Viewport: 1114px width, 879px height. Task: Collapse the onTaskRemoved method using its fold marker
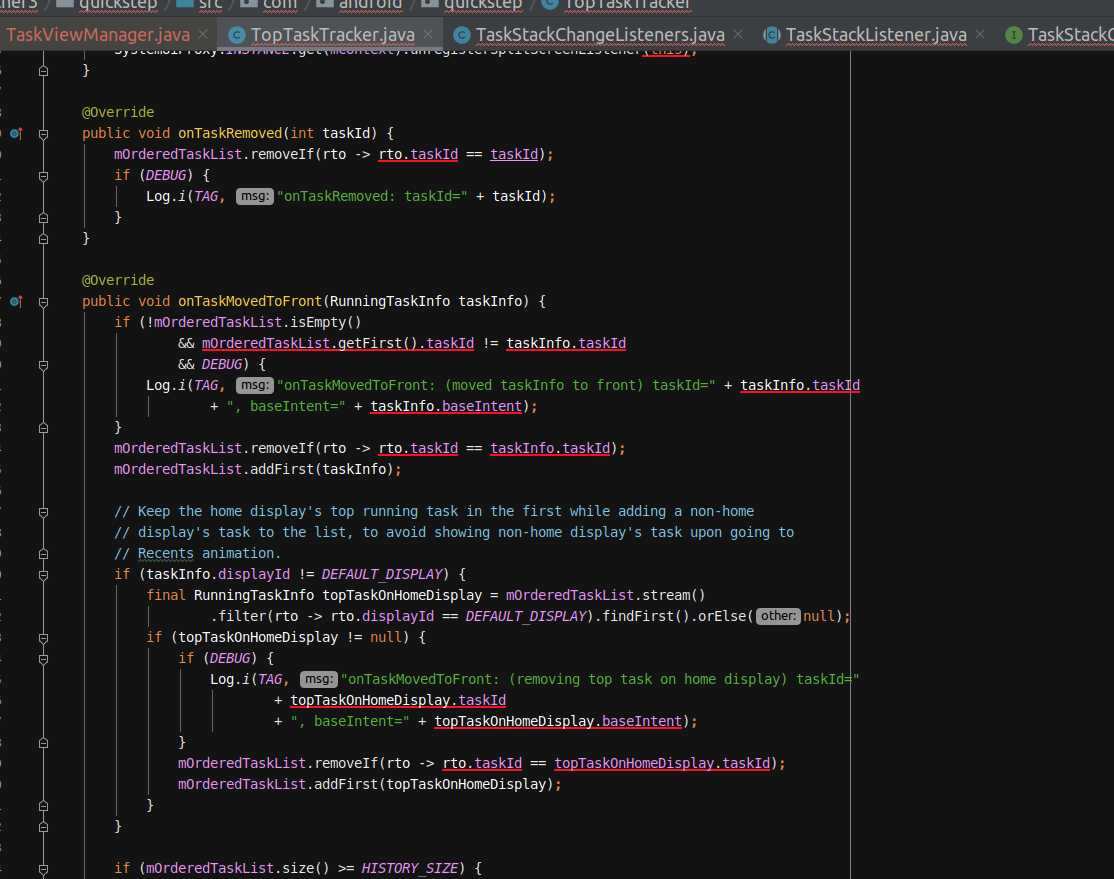43,134
